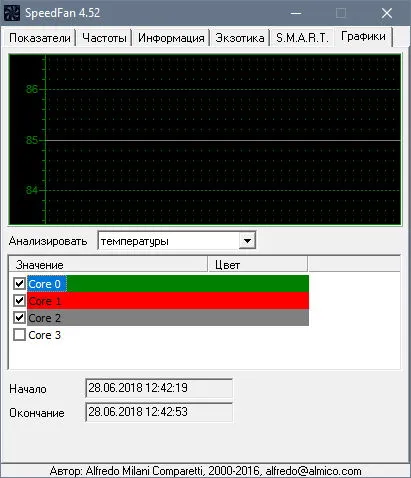411x478 pixels.
Task: Click the SpeedFan fan icon in title bar
Action: tap(12, 13)
